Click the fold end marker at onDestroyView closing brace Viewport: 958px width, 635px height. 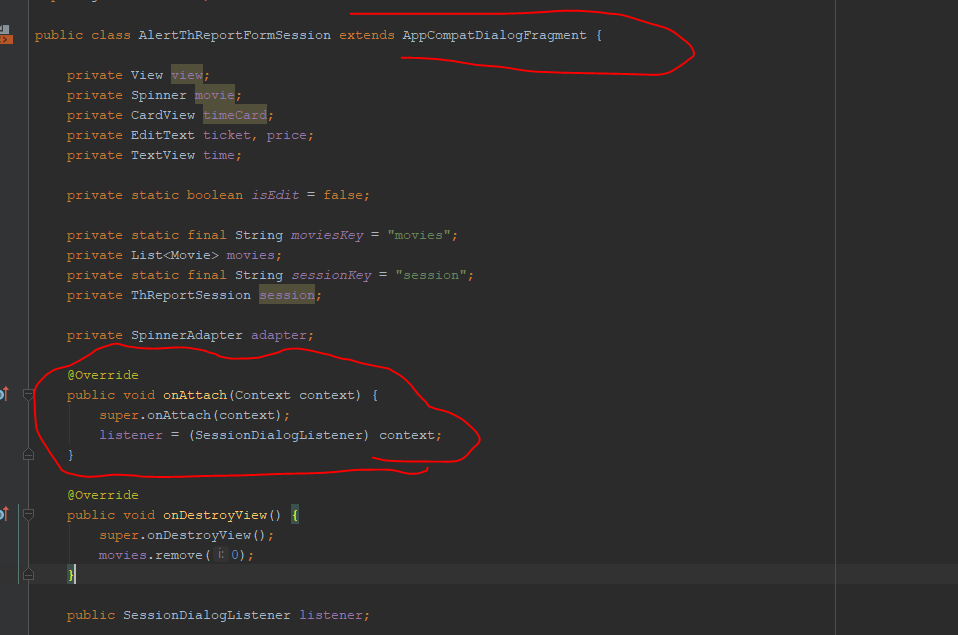coord(28,574)
